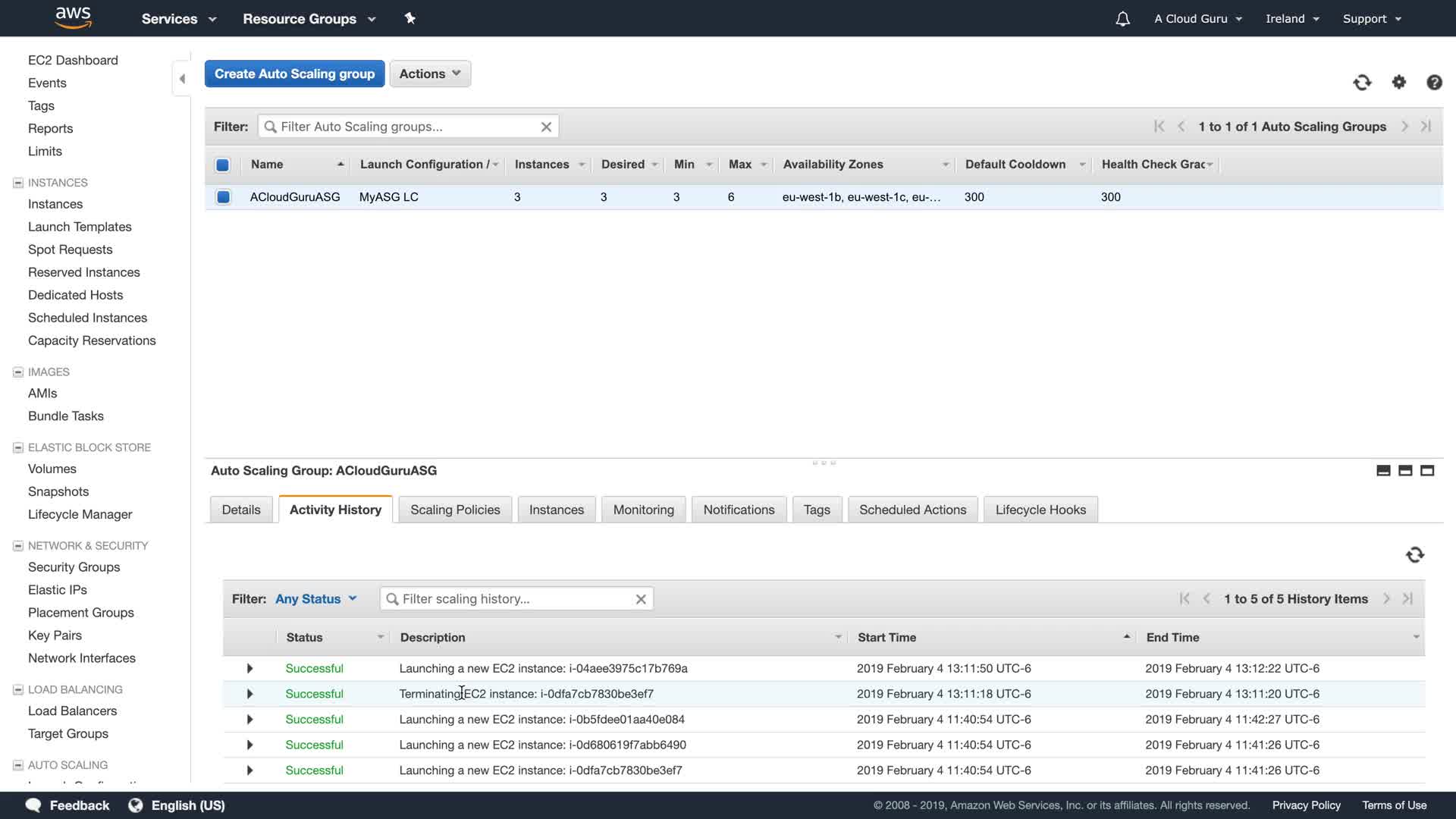Open the Any Status filter dropdown
Image resolution: width=1456 pixels, height=819 pixels.
[x=315, y=599]
